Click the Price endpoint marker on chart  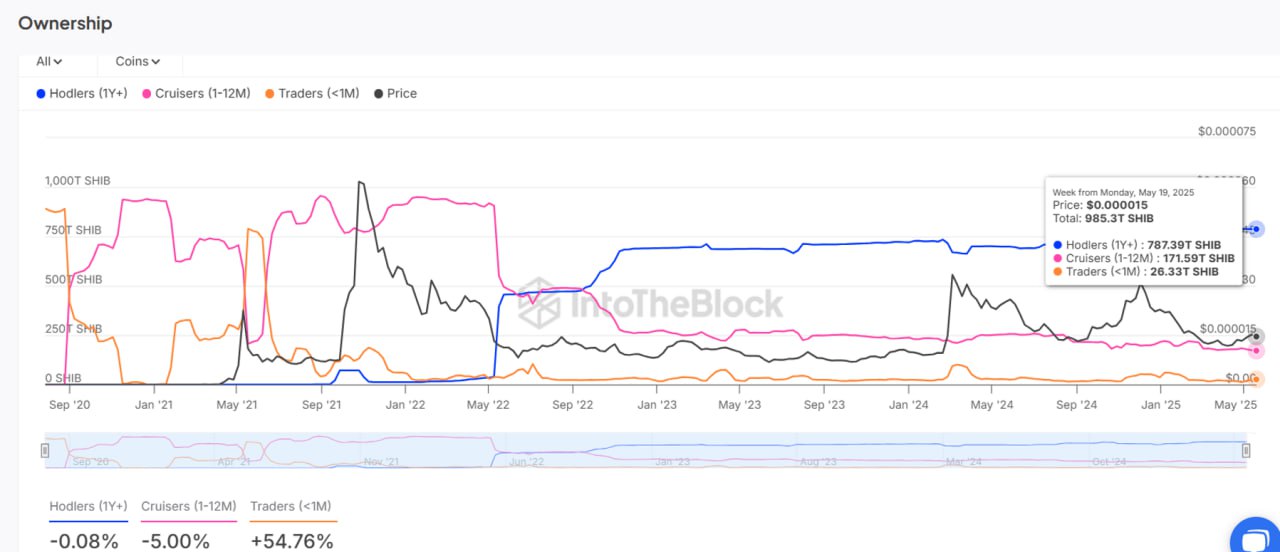point(1257,336)
